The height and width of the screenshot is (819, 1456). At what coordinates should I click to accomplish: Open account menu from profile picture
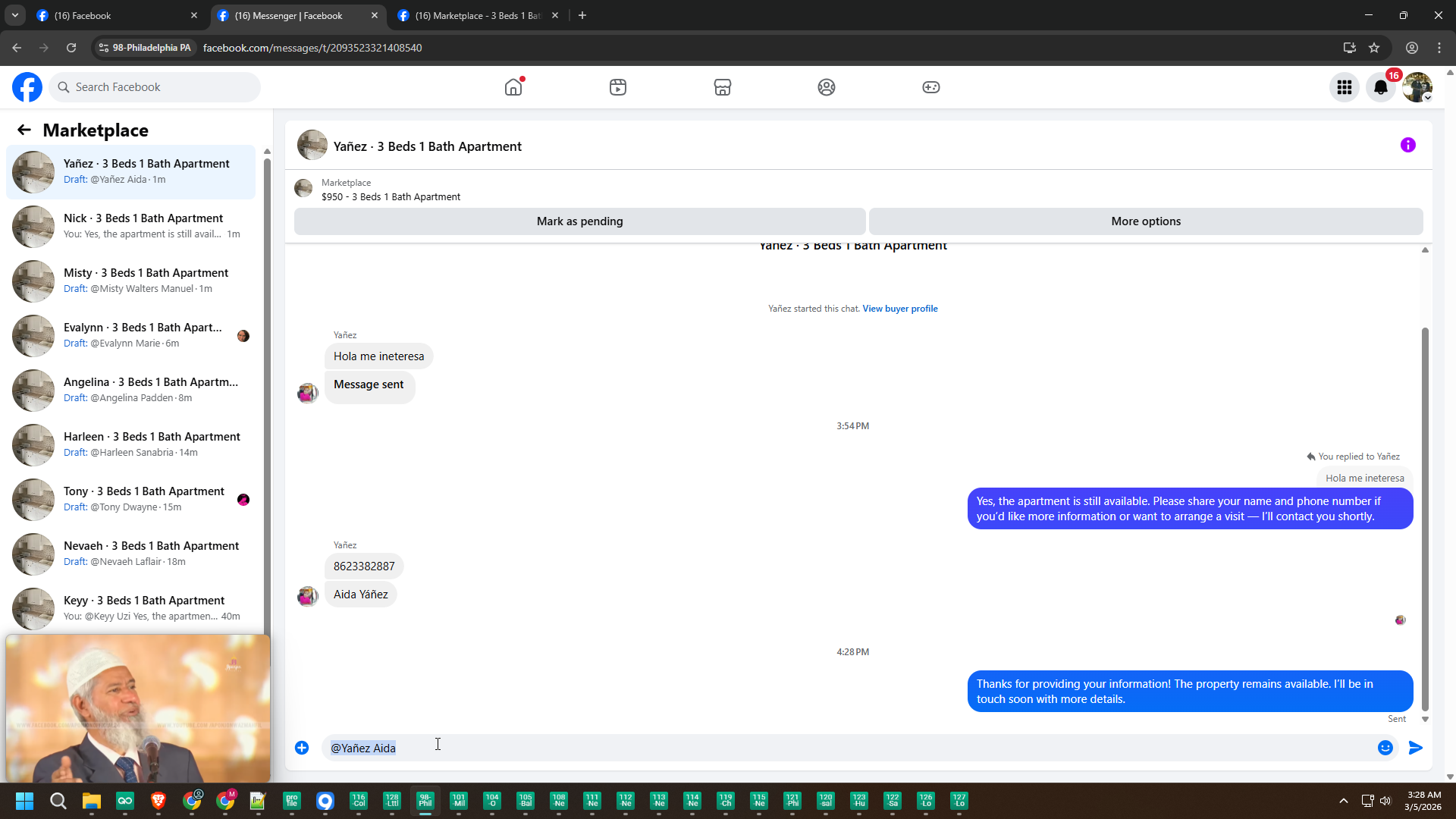1417,87
